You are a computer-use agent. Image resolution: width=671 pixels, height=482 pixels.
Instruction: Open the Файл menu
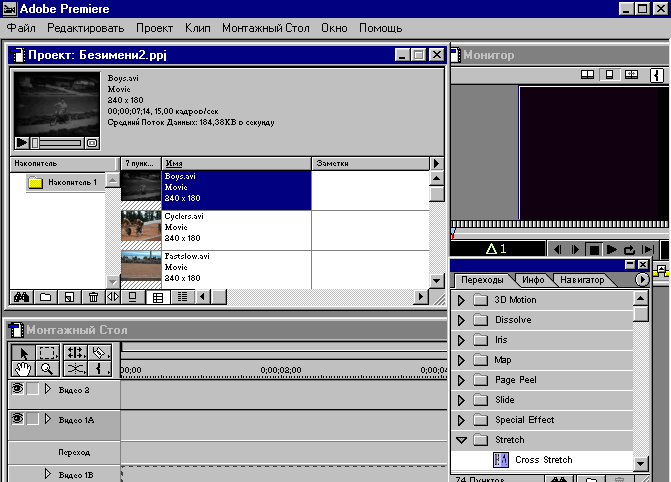[x=21, y=28]
